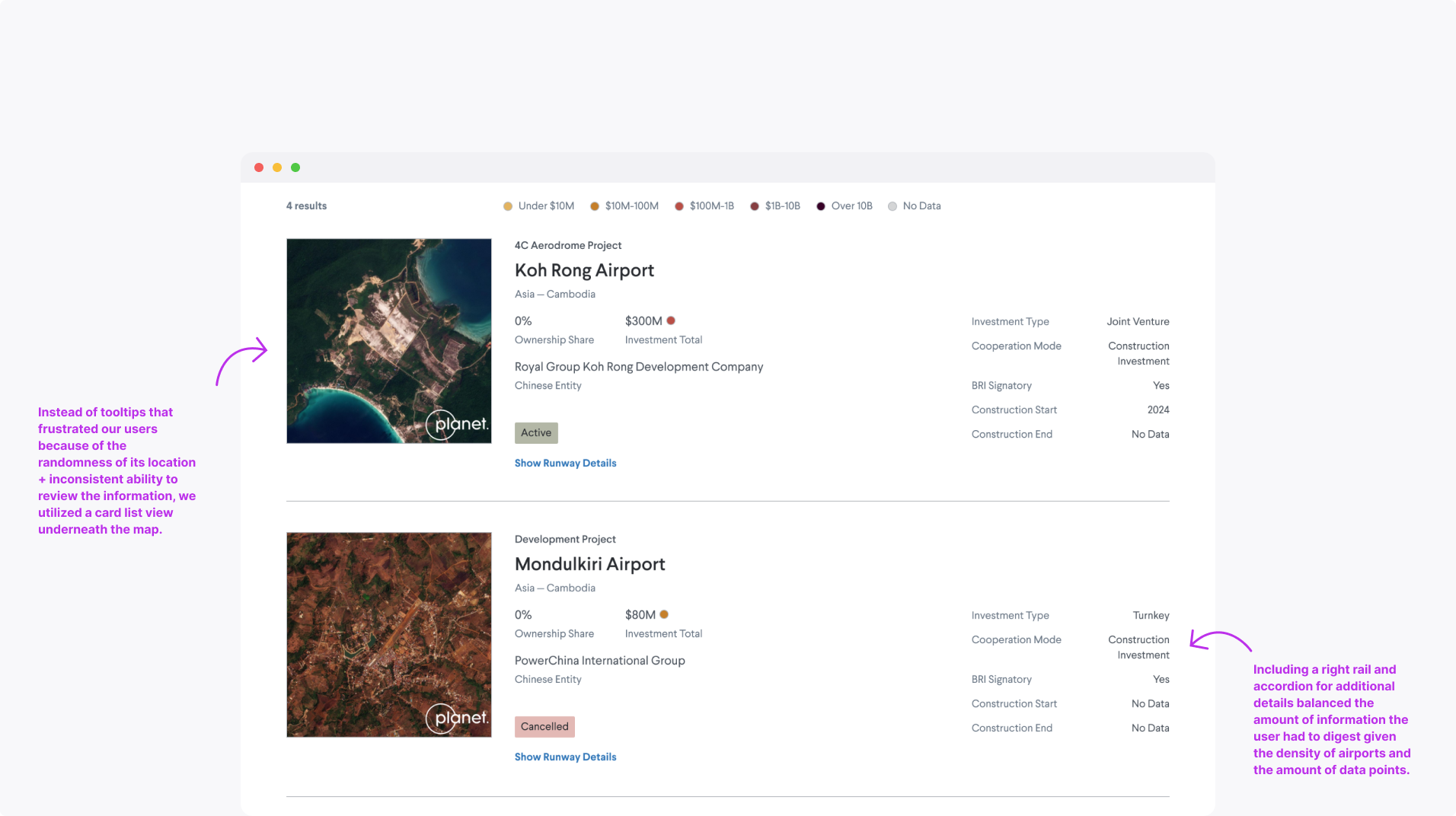
Task: Click the orange dot beside $80M
Action: click(x=664, y=614)
